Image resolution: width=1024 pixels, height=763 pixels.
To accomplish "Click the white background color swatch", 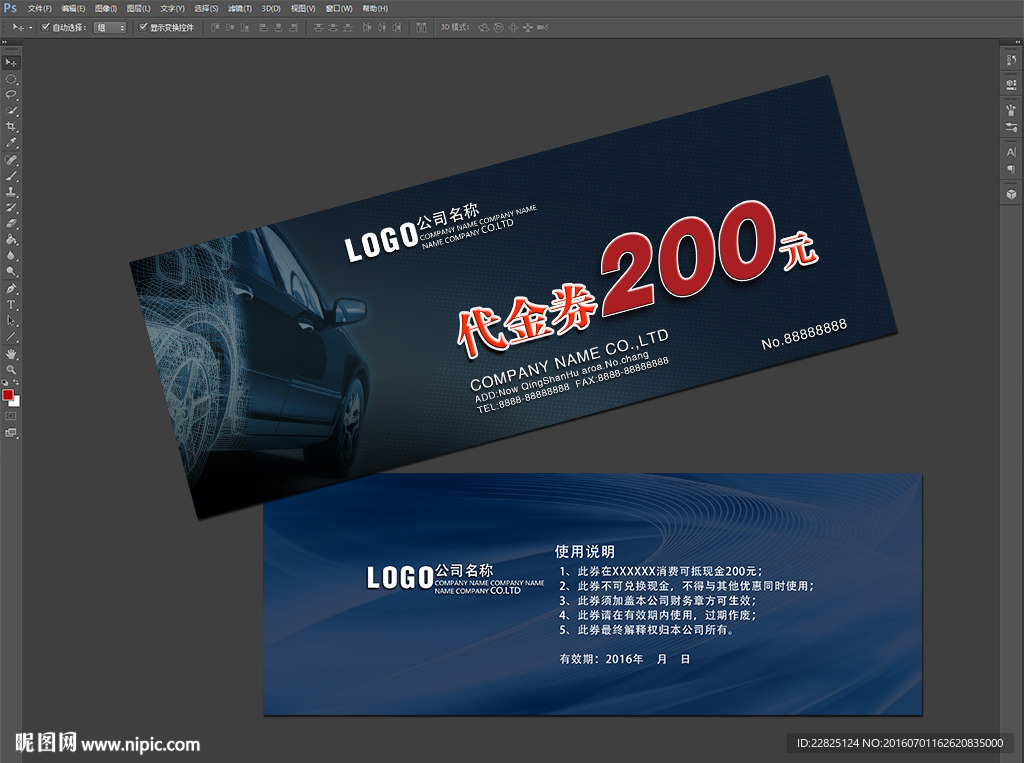I will (16, 402).
